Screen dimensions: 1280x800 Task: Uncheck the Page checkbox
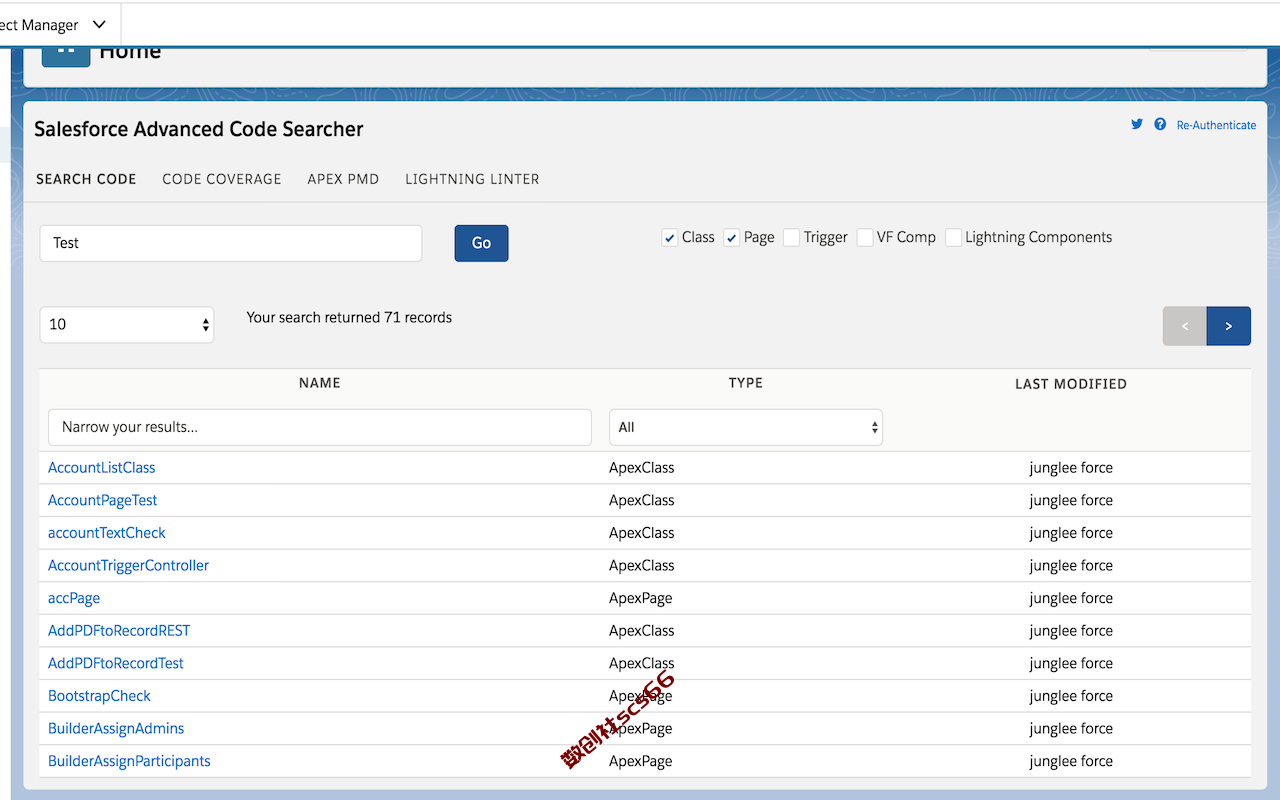pos(732,238)
